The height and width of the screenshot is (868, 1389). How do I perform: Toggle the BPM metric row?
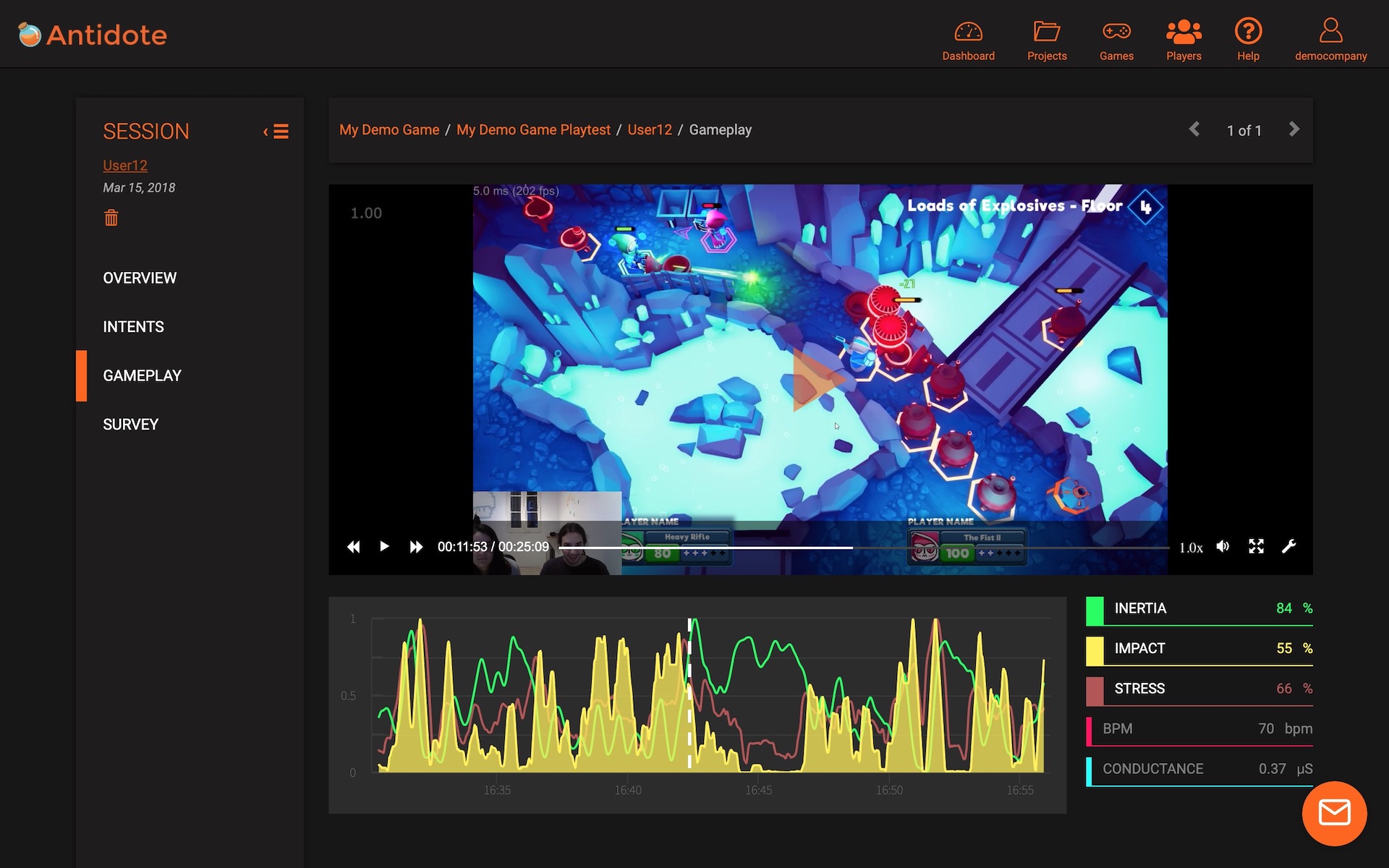coord(1199,731)
